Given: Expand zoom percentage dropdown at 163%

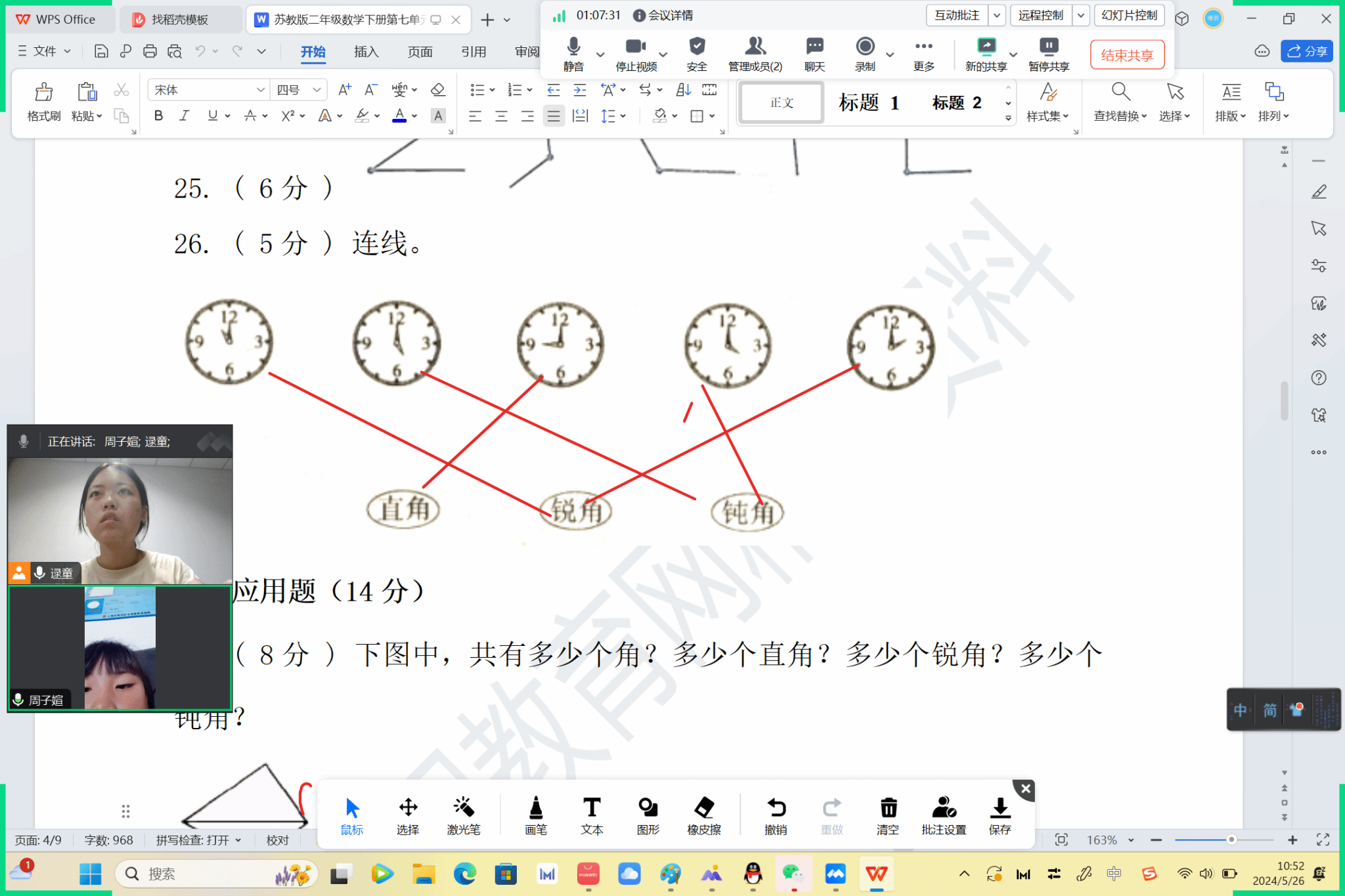Looking at the screenshot, I should (1131, 840).
